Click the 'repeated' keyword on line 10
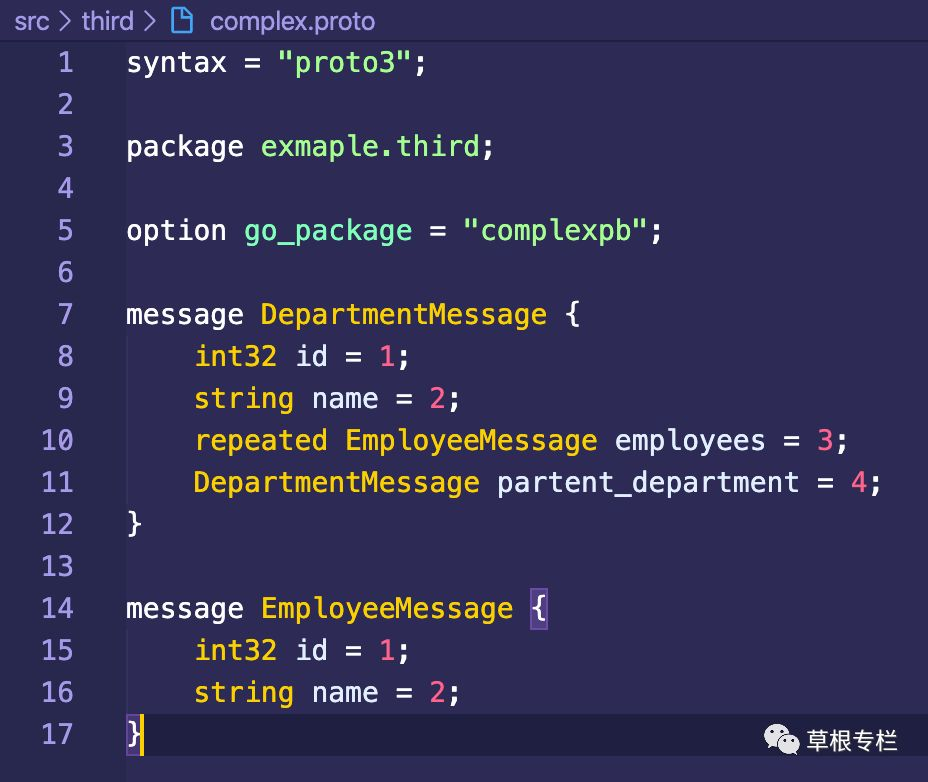Image resolution: width=928 pixels, height=782 pixels. [260, 441]
